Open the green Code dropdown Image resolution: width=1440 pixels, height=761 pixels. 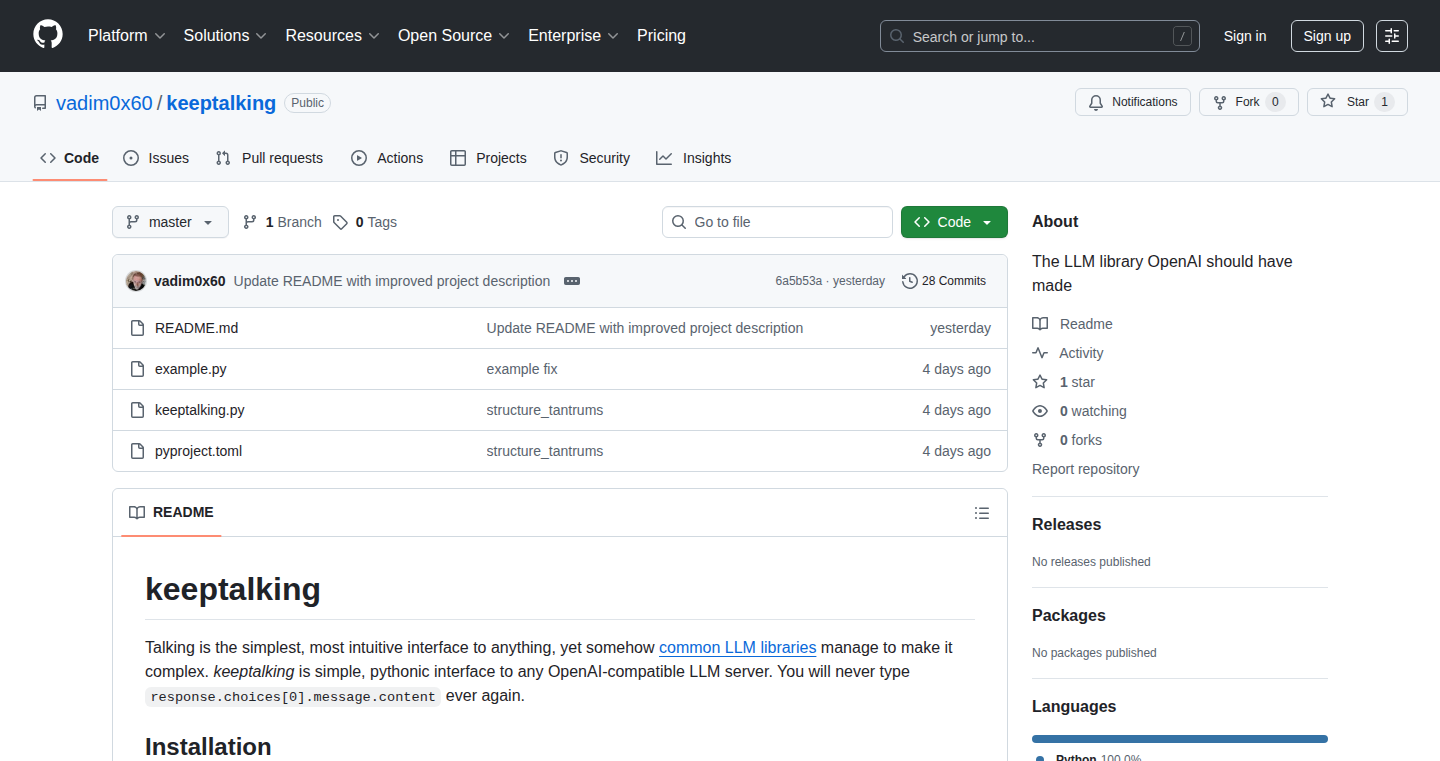(954, 222)
